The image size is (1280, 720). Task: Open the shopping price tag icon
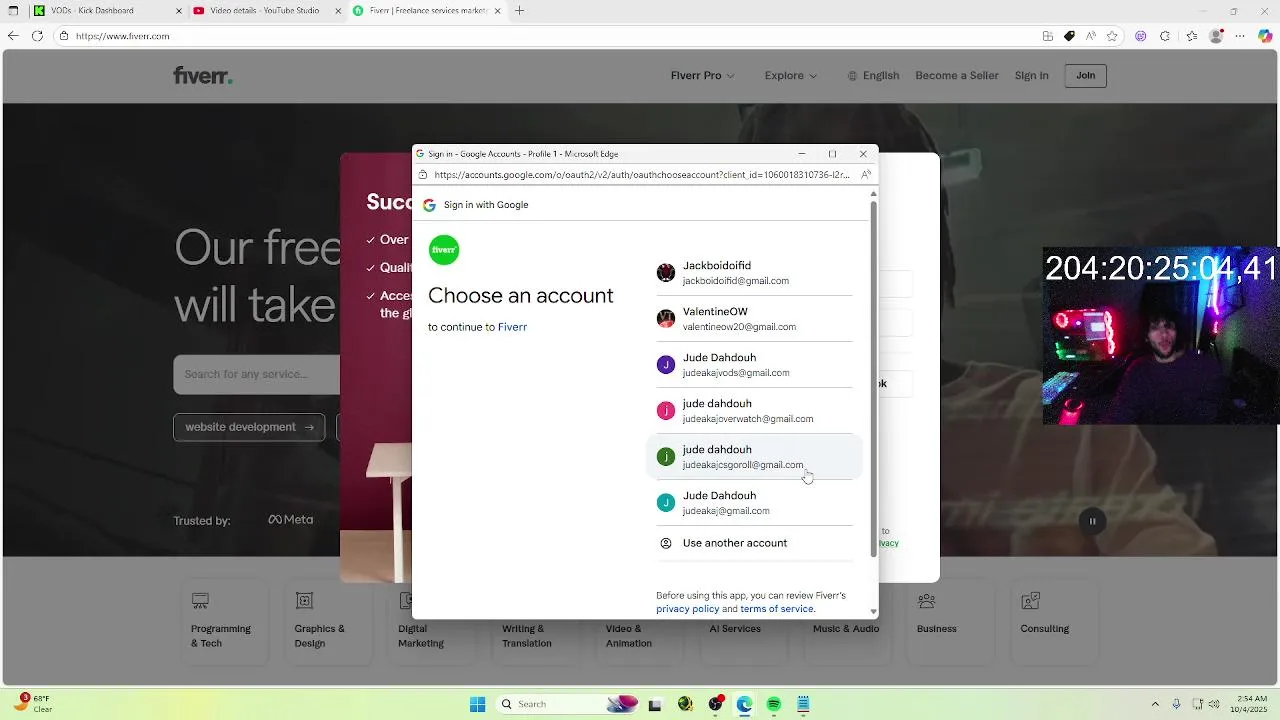(x=1069, y=36)
